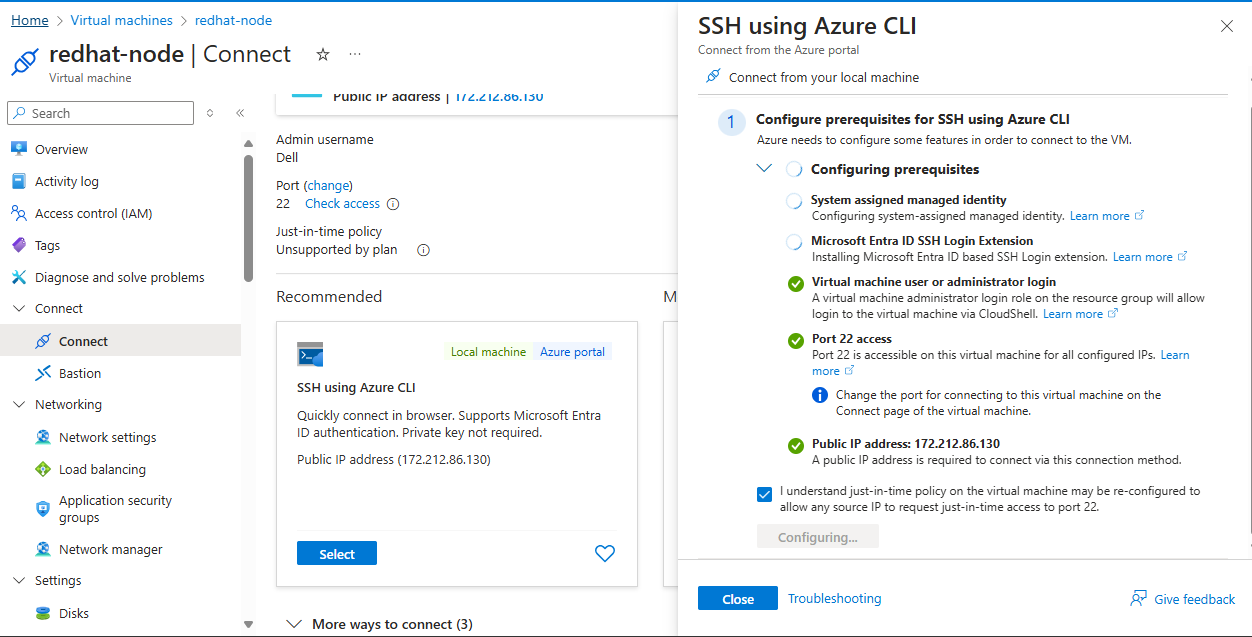This screenshot has height=637, width=1252.
Task: Open the ellipsis more options menu
Action: 355,54
